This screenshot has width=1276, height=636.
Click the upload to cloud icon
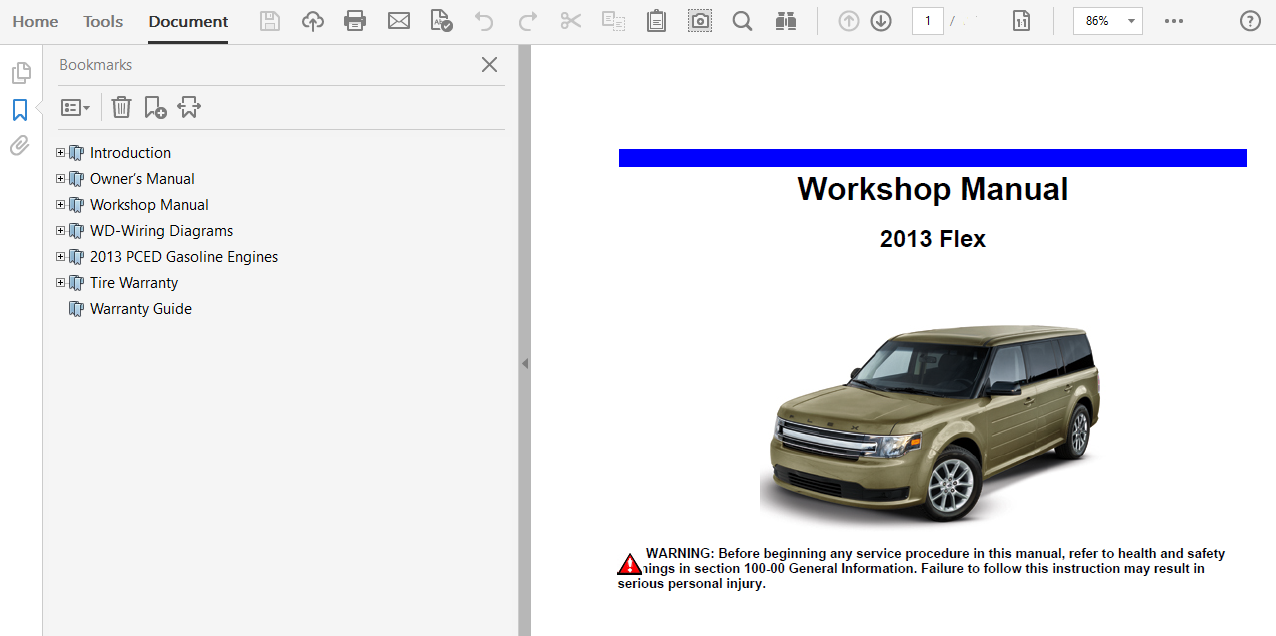tap(313, 21)
